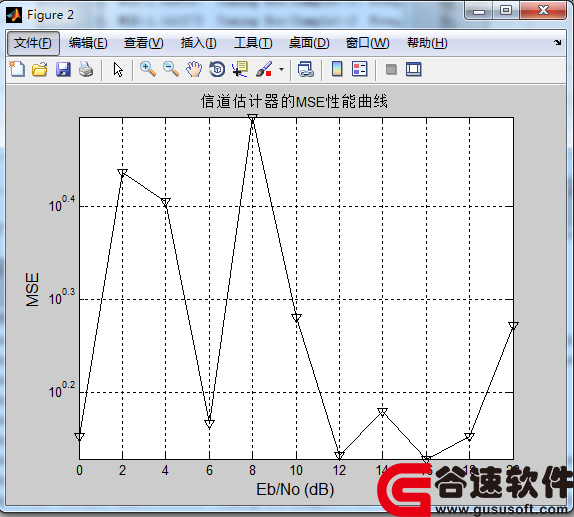This screenshot has width=574, height=517.
Task: Open the 插入(I) menu
Action: click(x=198, y=43)
